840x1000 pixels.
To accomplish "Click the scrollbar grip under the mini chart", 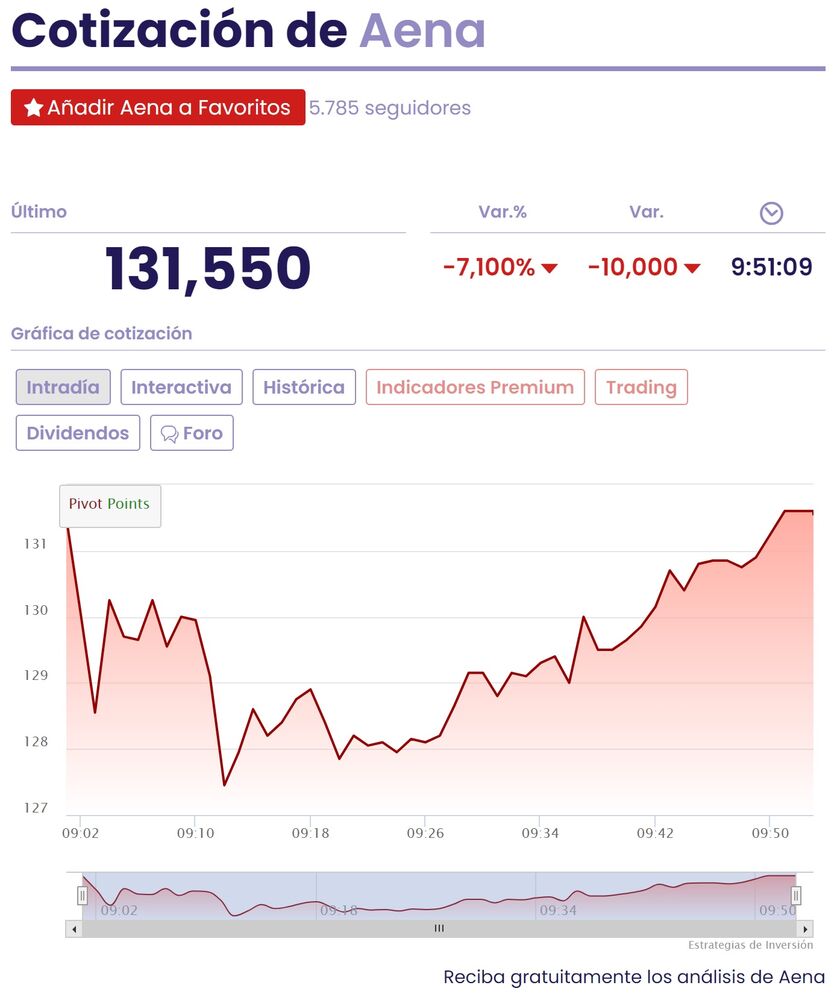I will coord(439,929).
